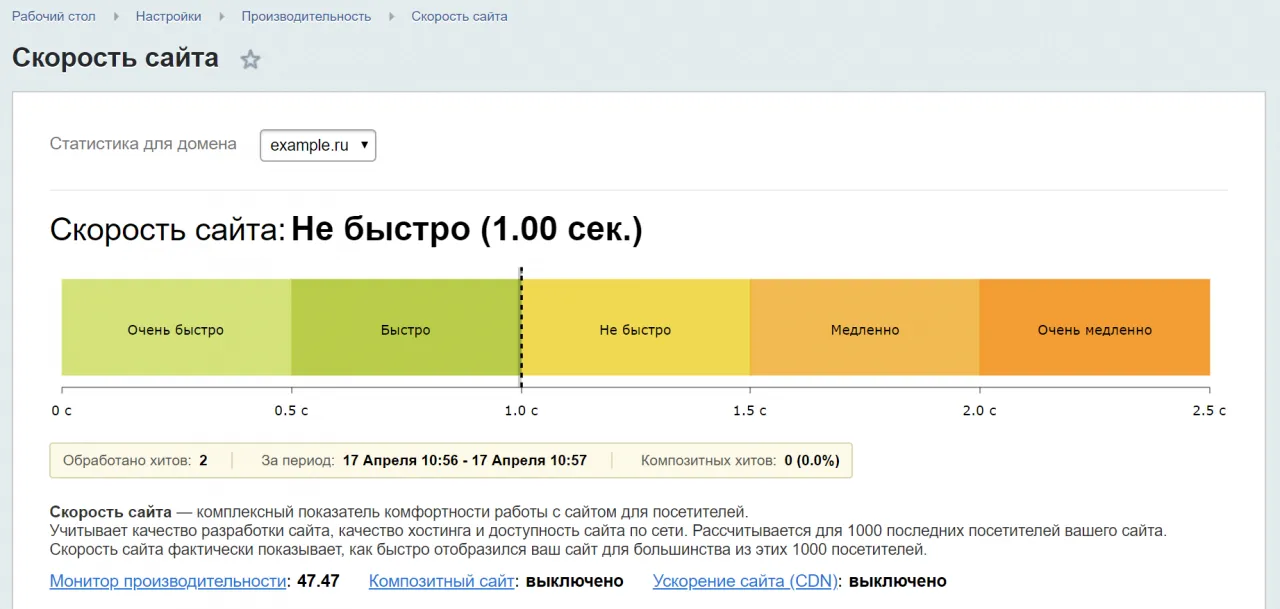1280x609 pixels.
Task: Add page to favorites with star icon
Action: tap(250, 60)
